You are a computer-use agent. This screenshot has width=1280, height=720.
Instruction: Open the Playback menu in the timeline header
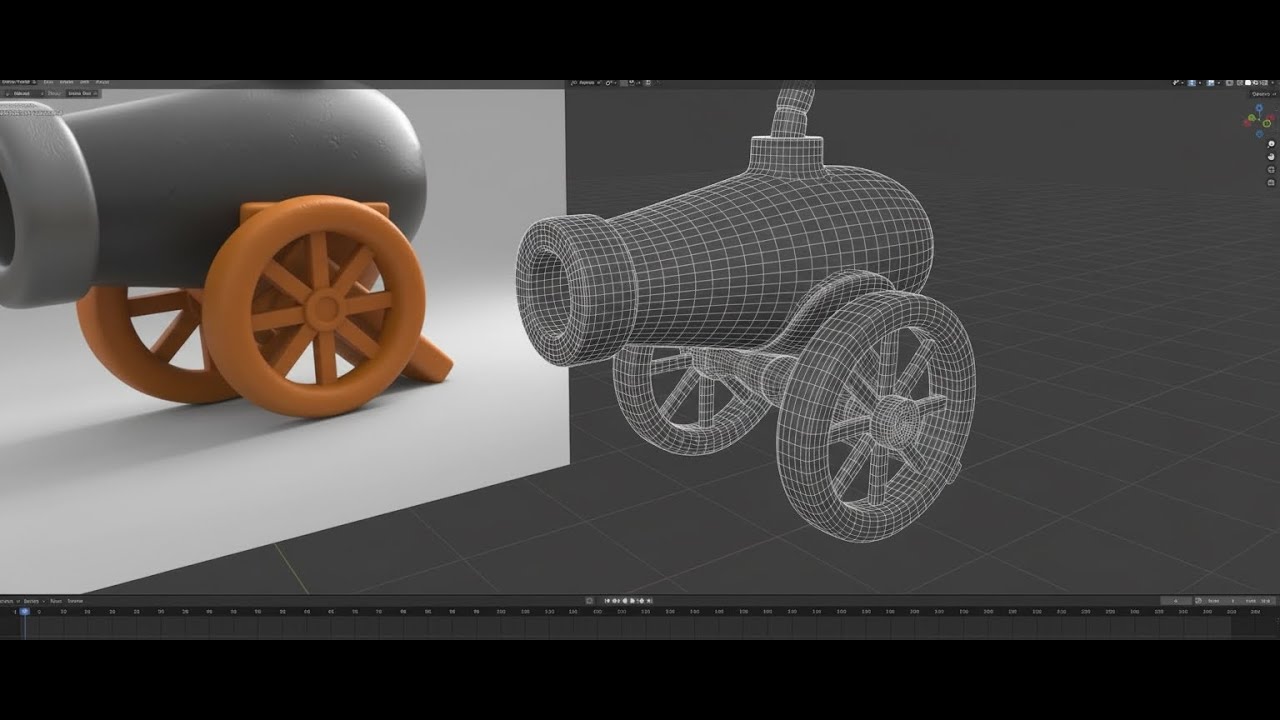tap(9, 601)
